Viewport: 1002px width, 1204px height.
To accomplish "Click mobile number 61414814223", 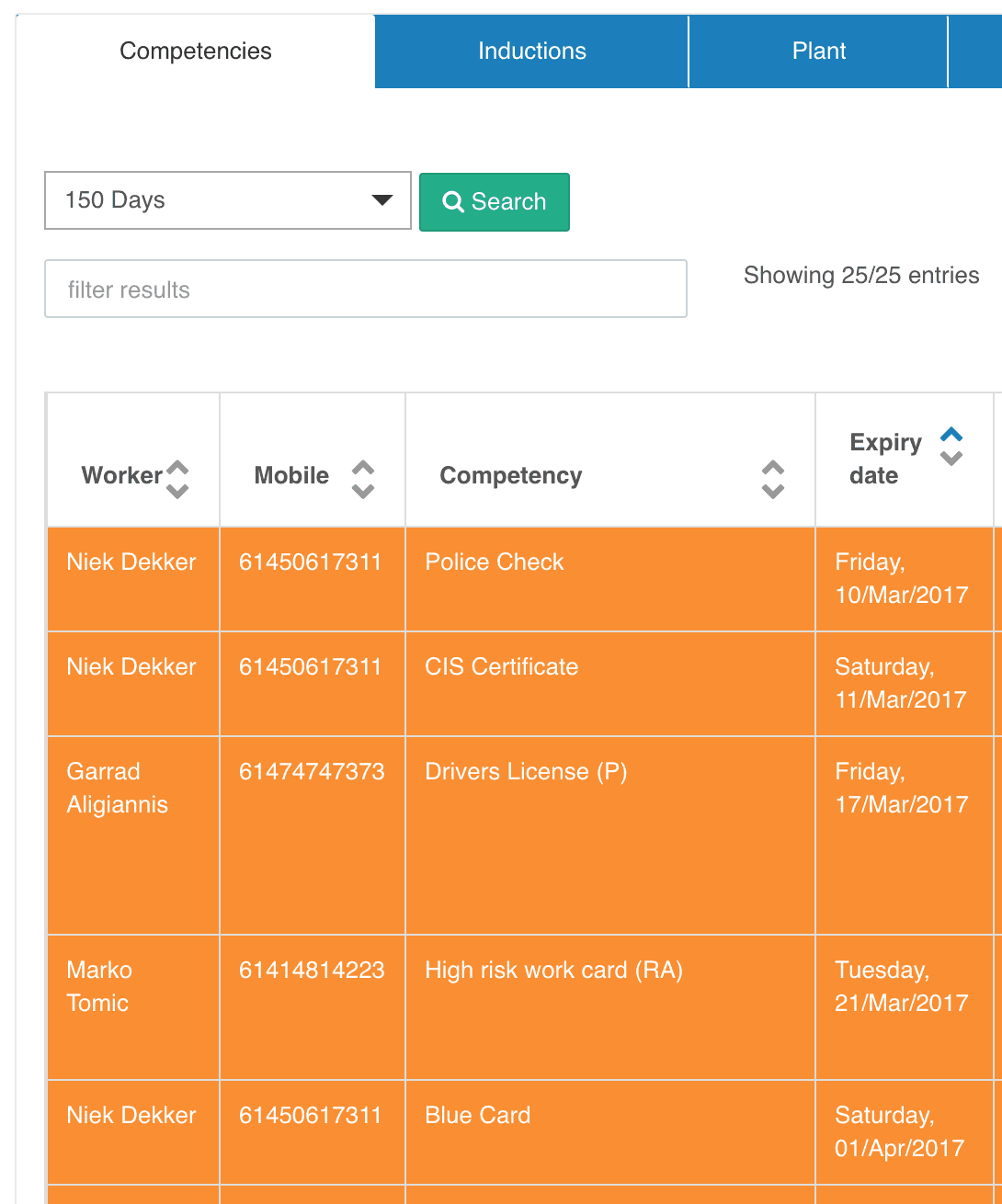I will [312, 970].
